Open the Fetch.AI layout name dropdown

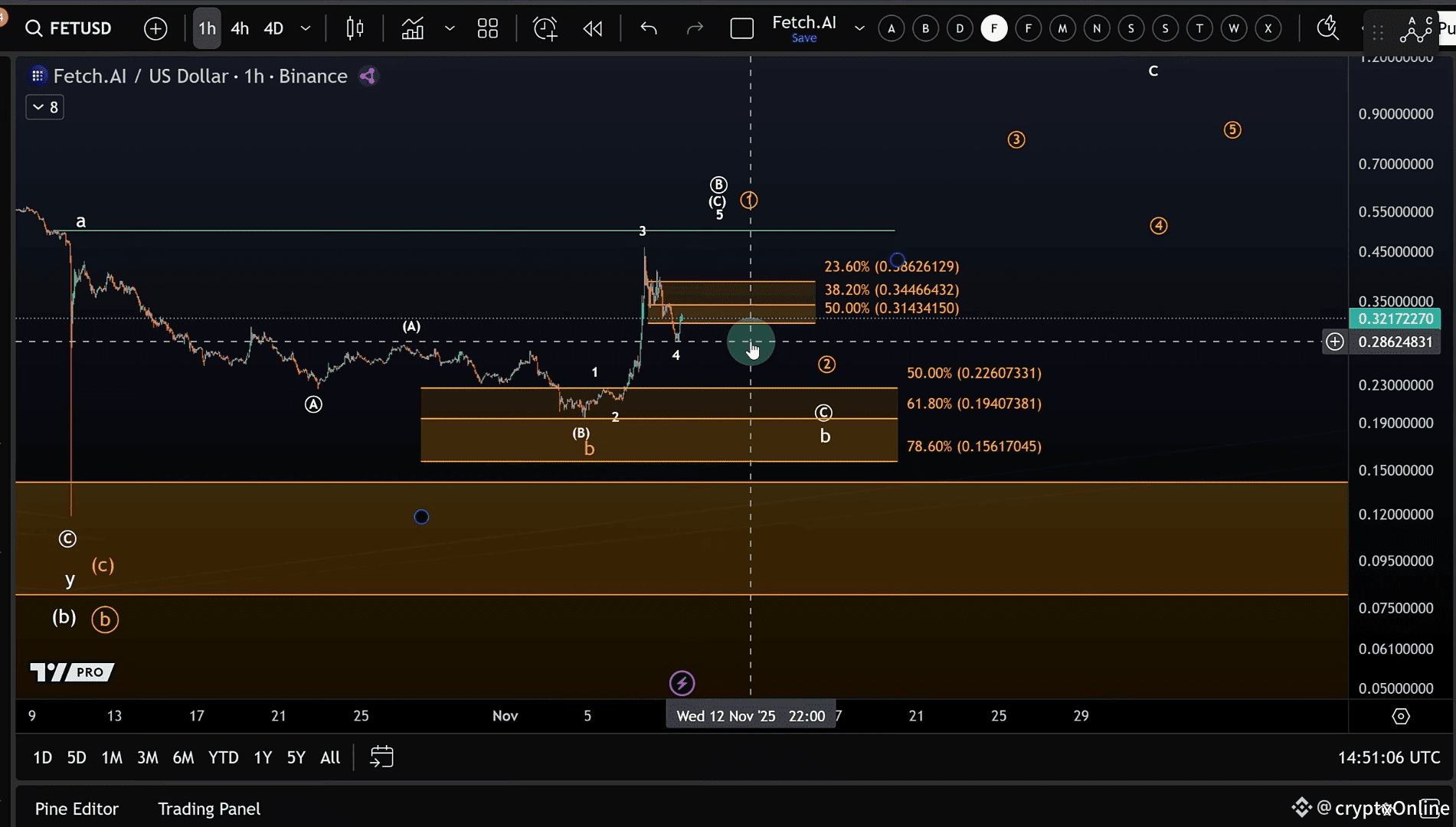(859, 29)
